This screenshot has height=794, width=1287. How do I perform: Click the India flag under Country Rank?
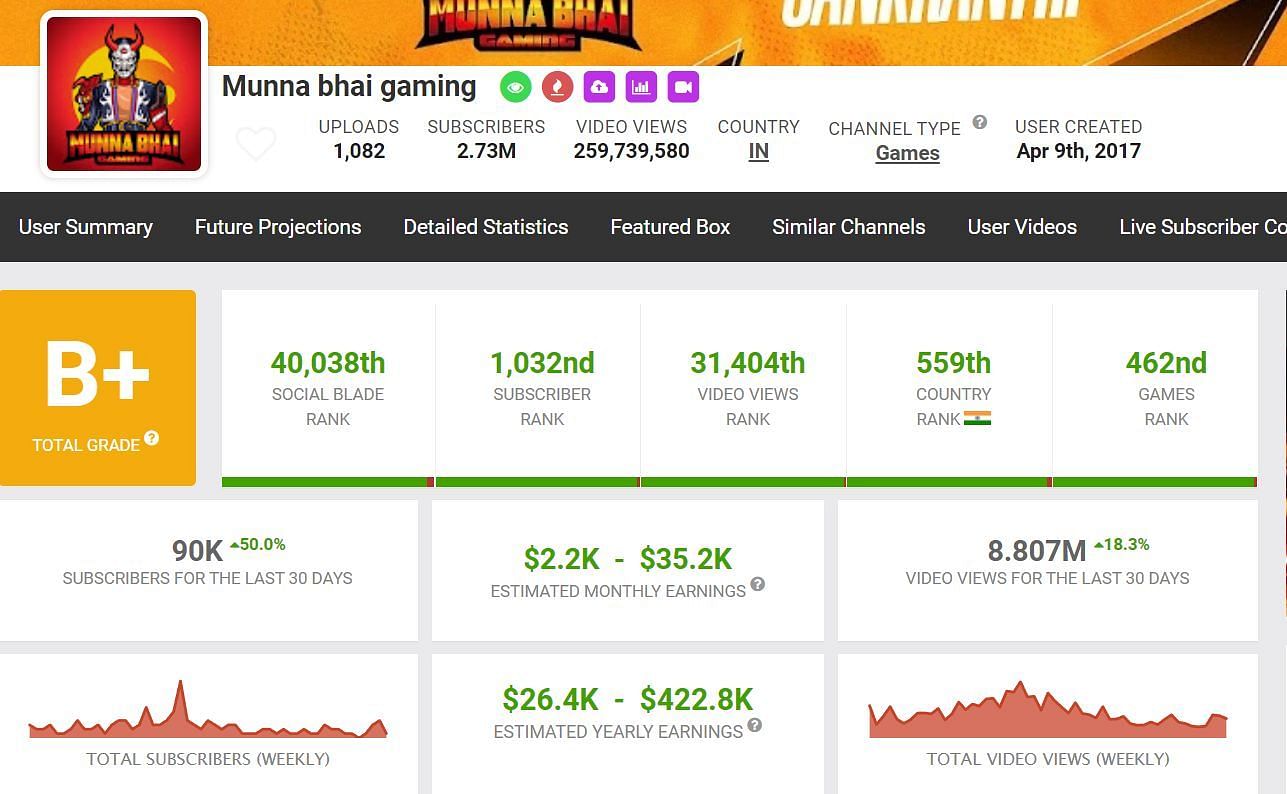click(977, 418)
